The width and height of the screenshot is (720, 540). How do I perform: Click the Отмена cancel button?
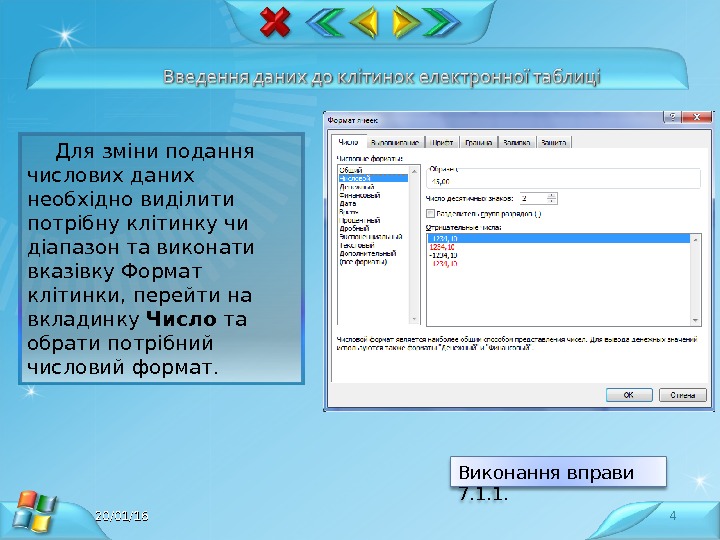pos(682,395)
